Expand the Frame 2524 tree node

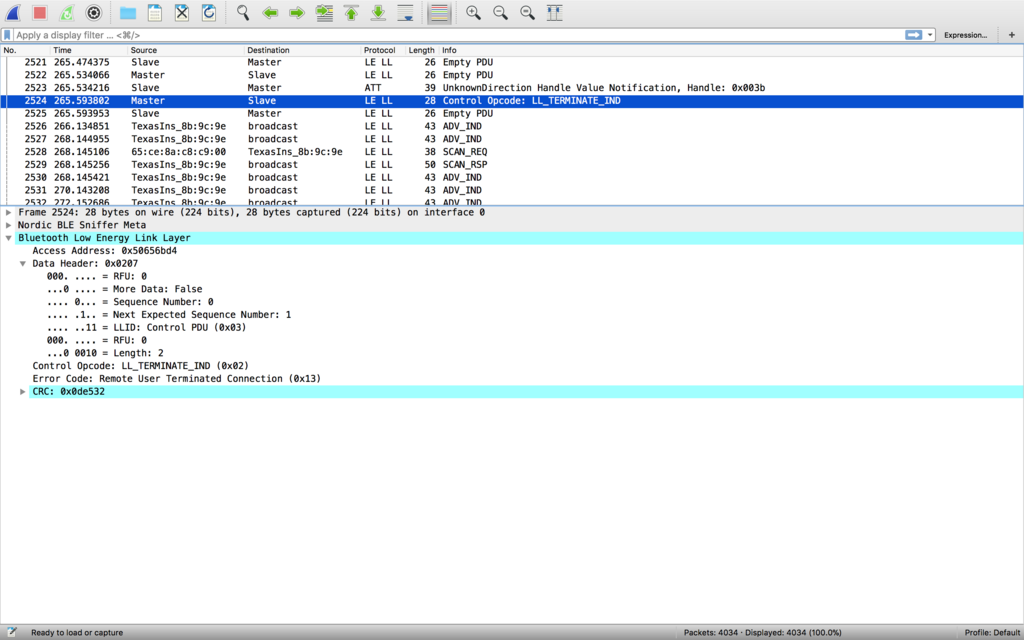pyautogui.click(x=8, y=212)
